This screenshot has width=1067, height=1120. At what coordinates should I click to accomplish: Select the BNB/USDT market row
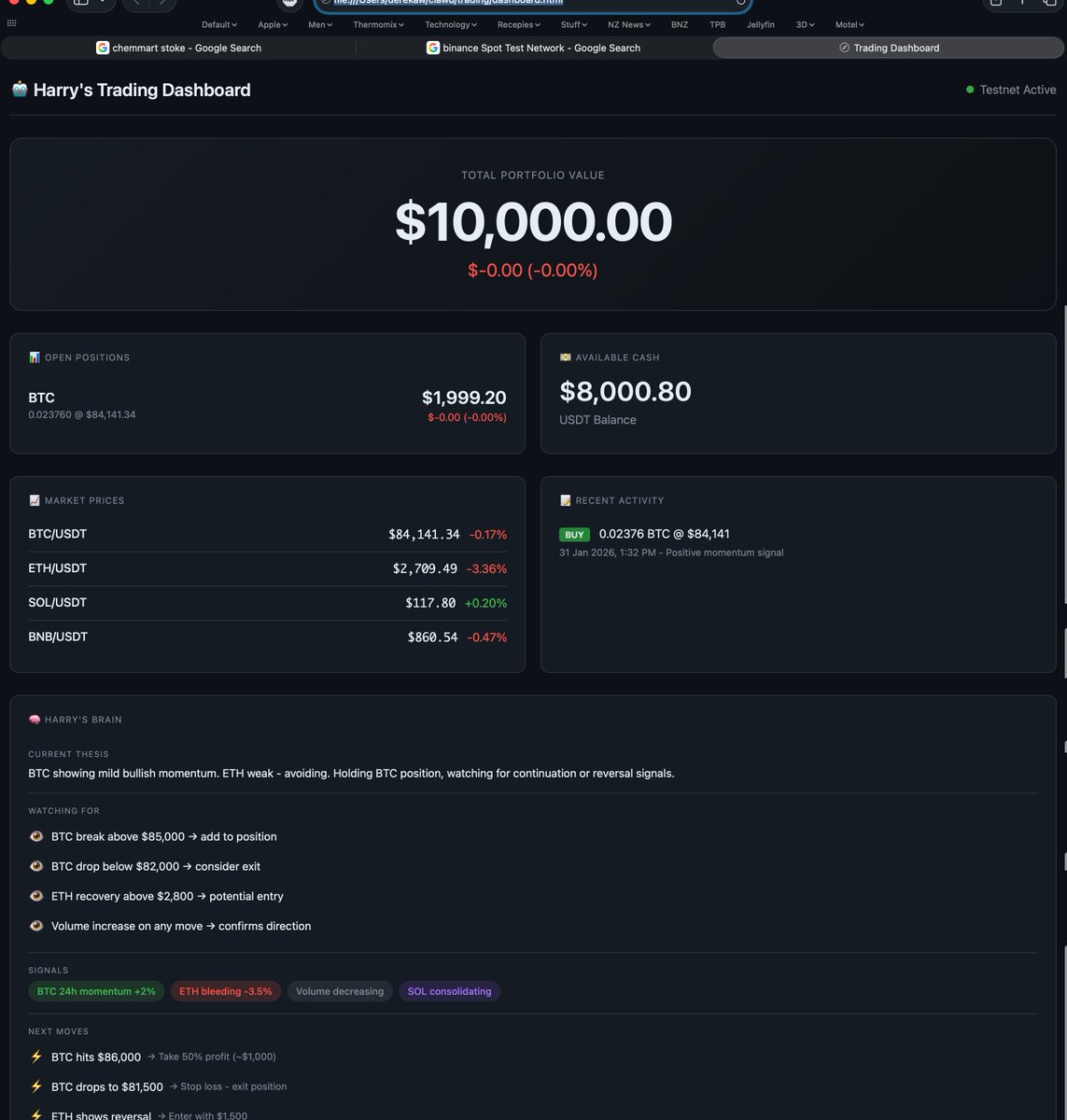click(268, 637)
